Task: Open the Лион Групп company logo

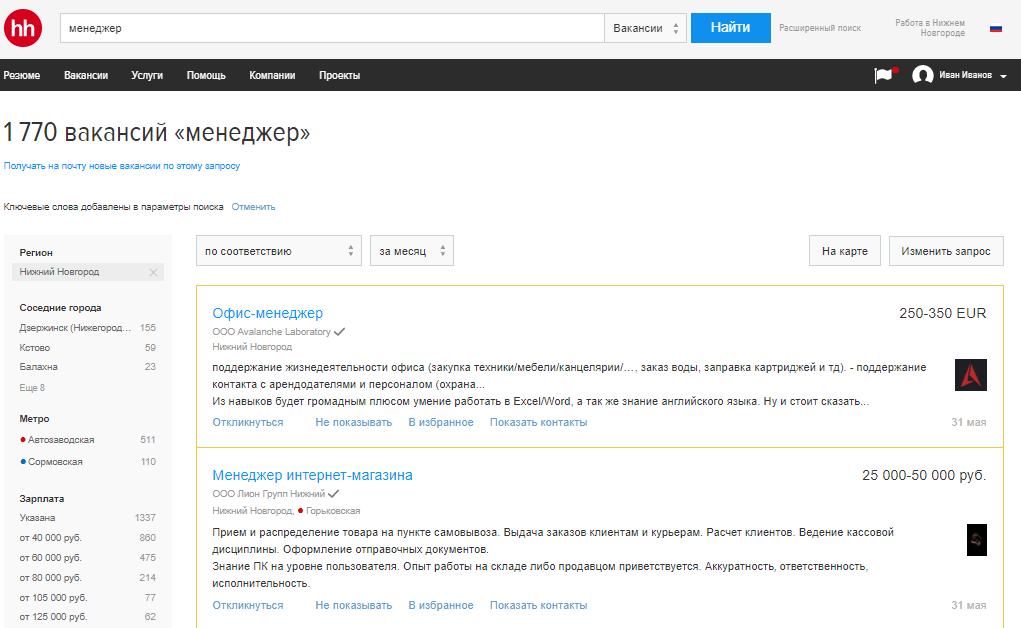Action: 975,539
